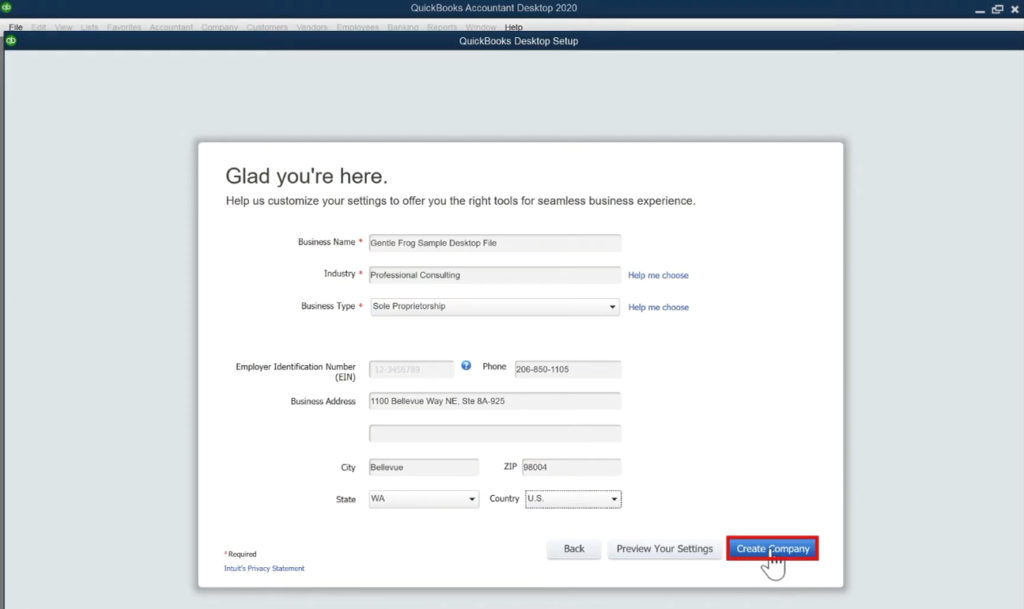Click Preview Your Settings
This screenshot has height=609, width=1024.
664,548
